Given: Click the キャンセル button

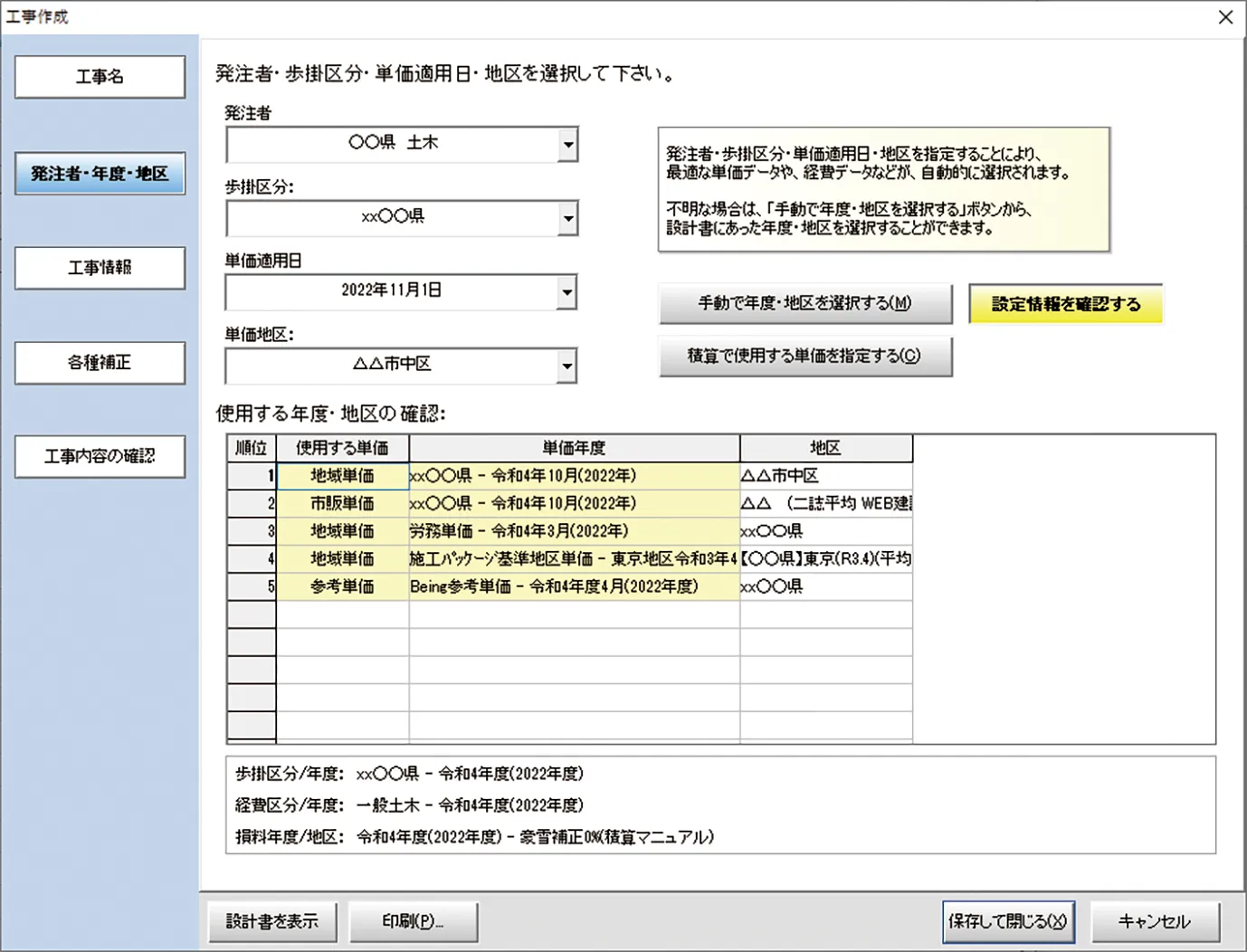Looking at the screenshot, I should 1155,921.
